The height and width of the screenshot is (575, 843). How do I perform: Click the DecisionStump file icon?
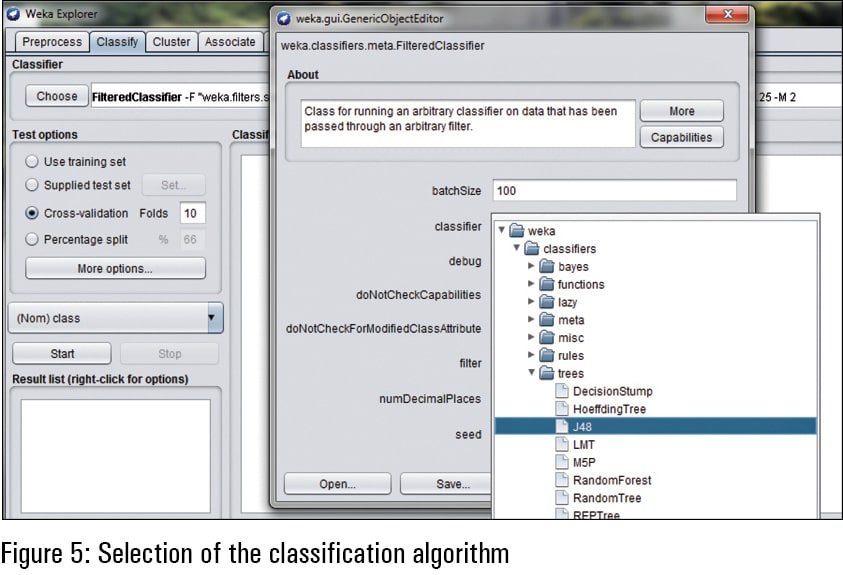(x=562, y=391)
